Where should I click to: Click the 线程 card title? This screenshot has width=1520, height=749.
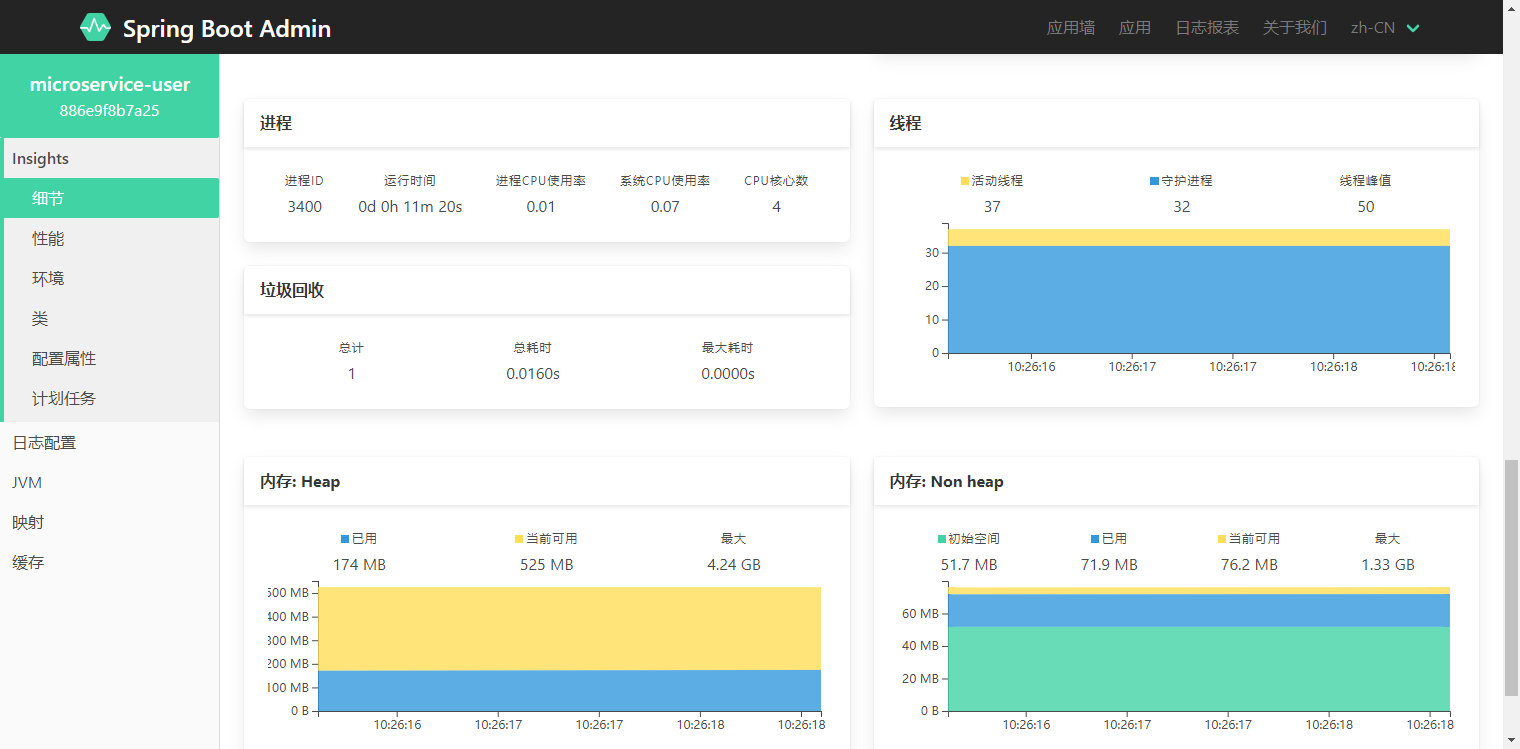(x=906, y=123)
